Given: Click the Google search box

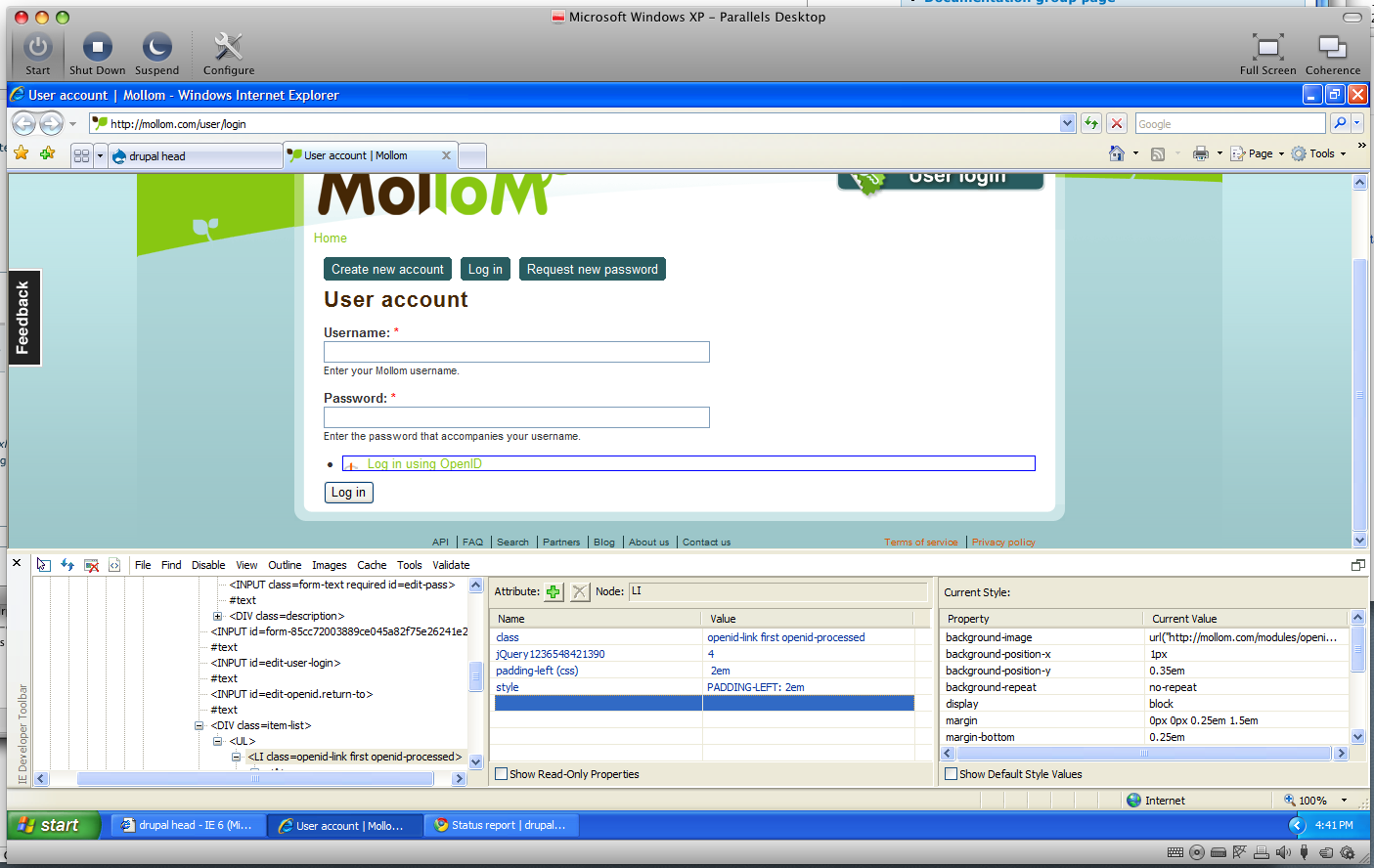Looking at the screenshot, I should (x=1230, y=123).
